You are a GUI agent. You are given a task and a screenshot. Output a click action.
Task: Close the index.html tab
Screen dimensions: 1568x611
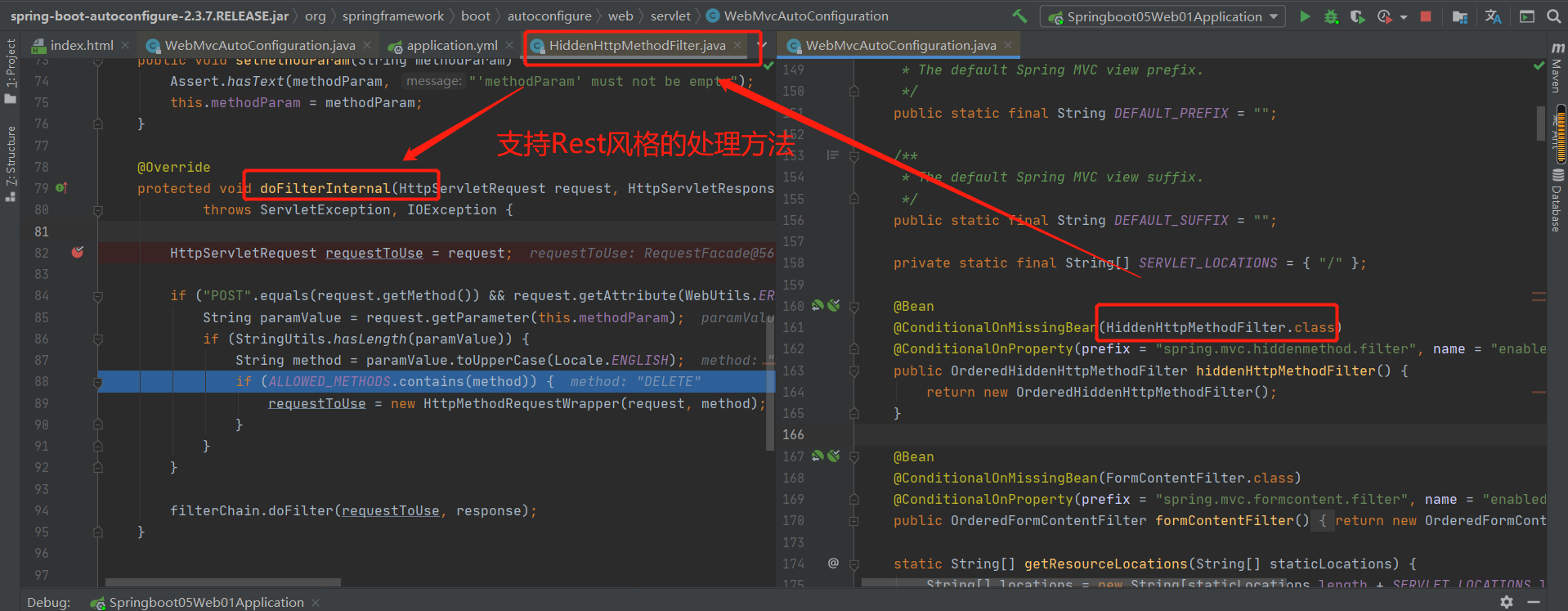125,46
